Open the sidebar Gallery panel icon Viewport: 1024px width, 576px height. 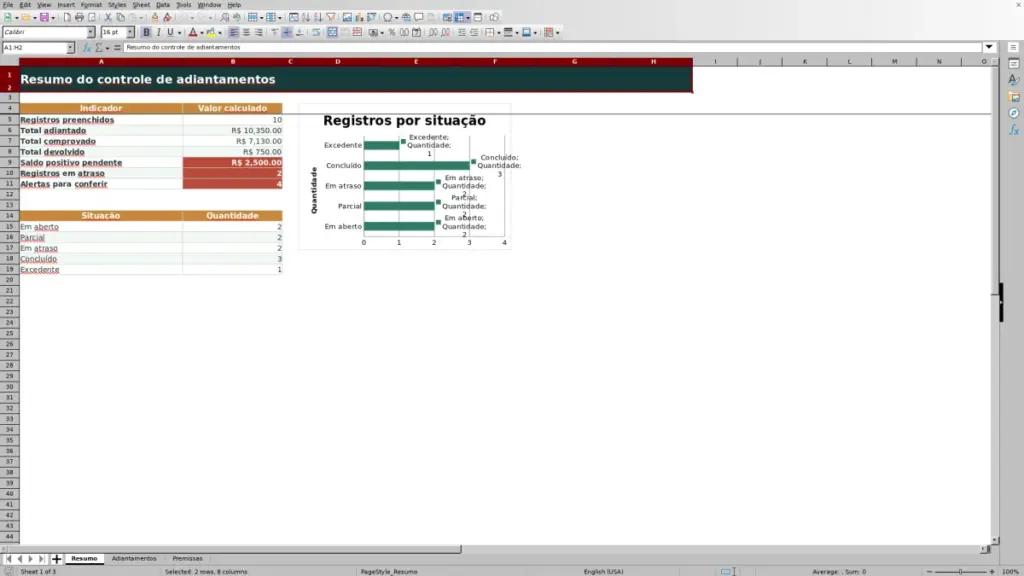coord(1014,97)
